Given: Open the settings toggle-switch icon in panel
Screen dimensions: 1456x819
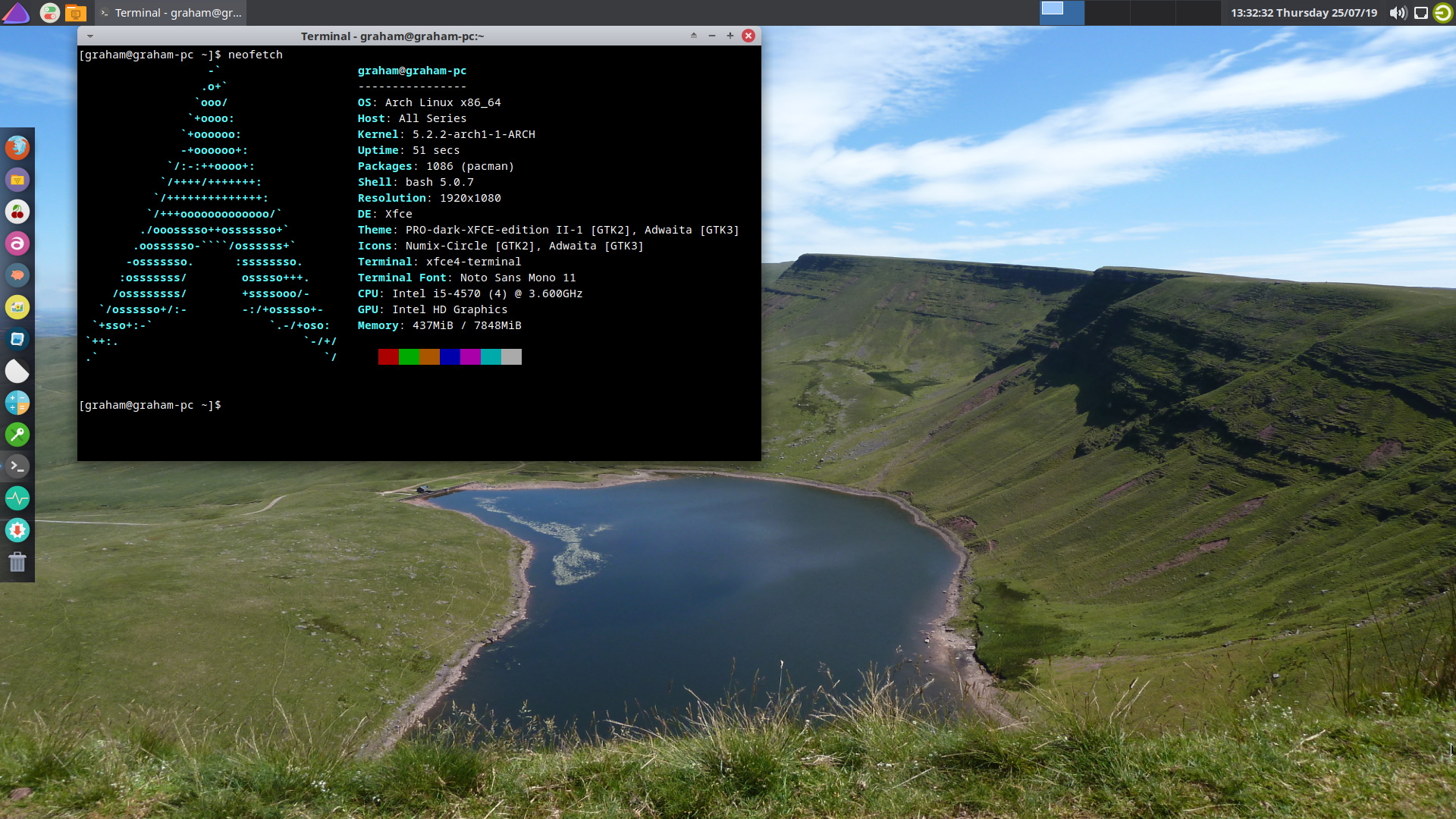Looking at the screenshot, I should 50,13.
